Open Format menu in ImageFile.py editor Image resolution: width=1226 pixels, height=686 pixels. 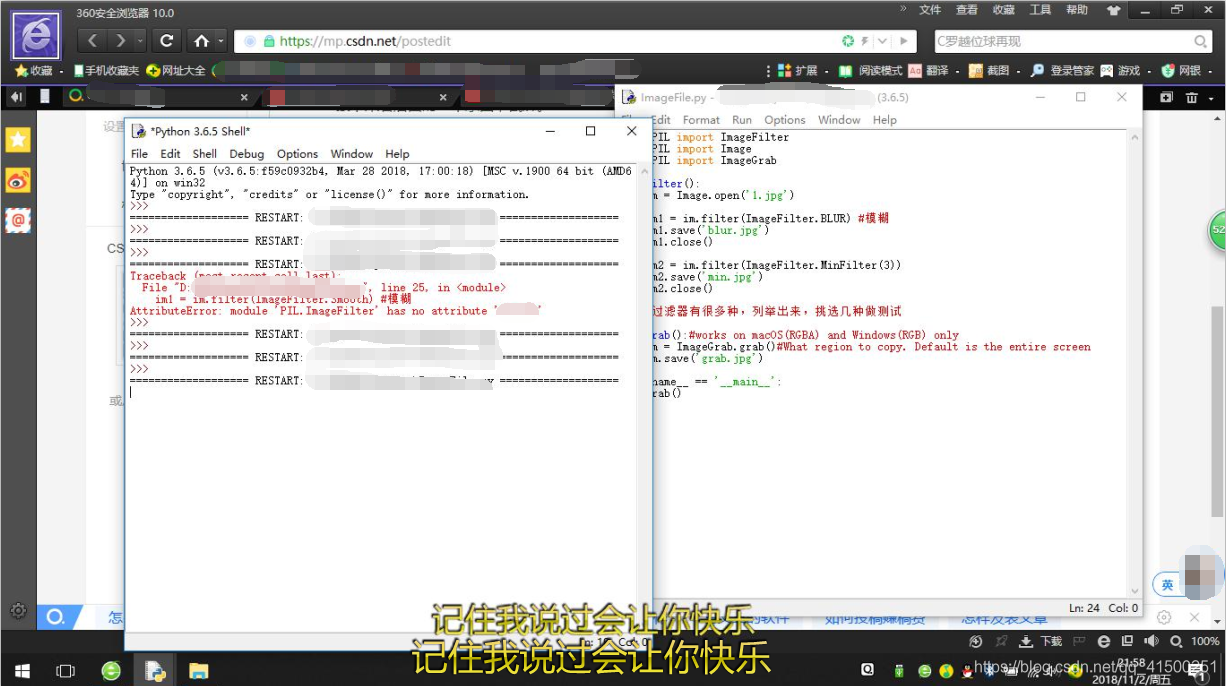tap(701, 120)
